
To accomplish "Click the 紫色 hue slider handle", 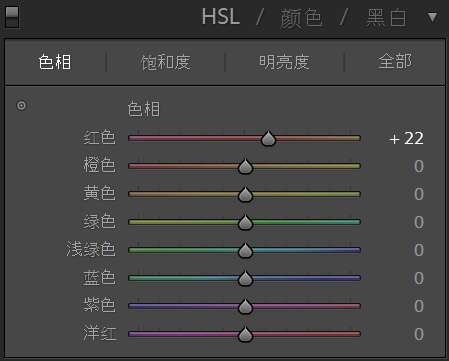I will (245, 307).
